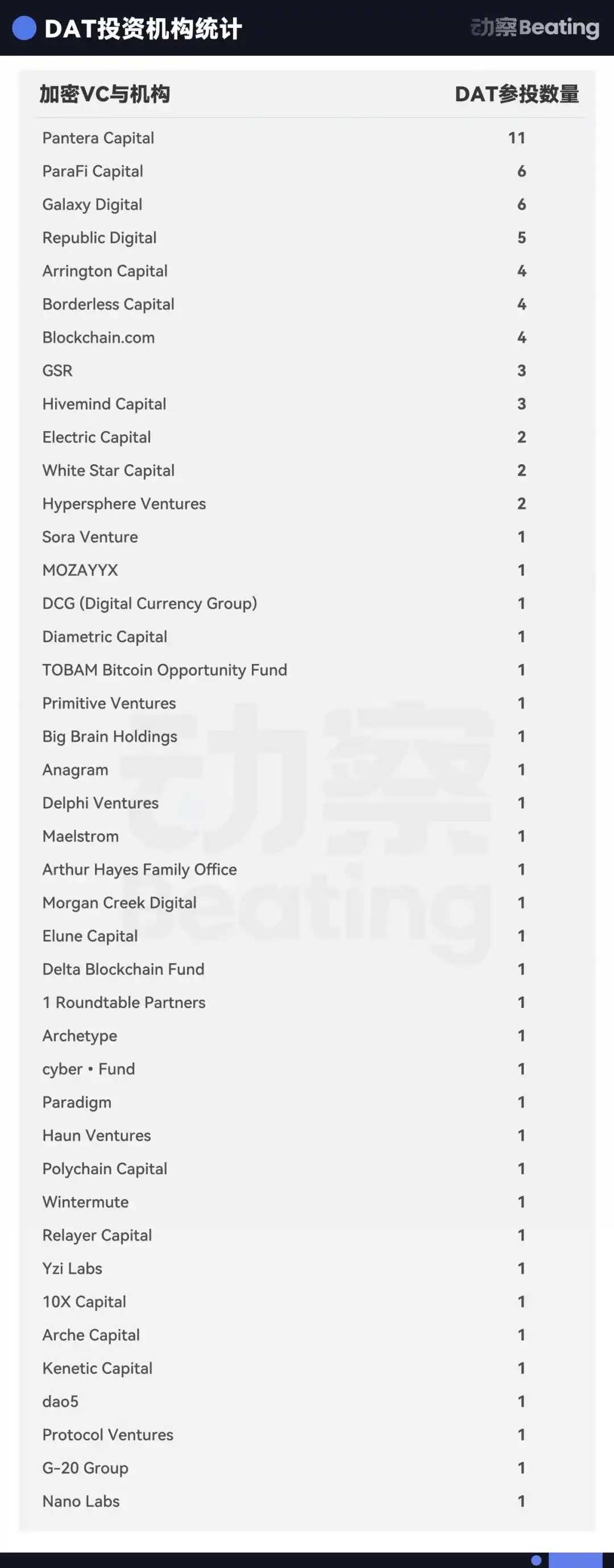Click the cyber • Fund entry
This screenshot has height=1568, width=614.
click(x=89, y=1070)
